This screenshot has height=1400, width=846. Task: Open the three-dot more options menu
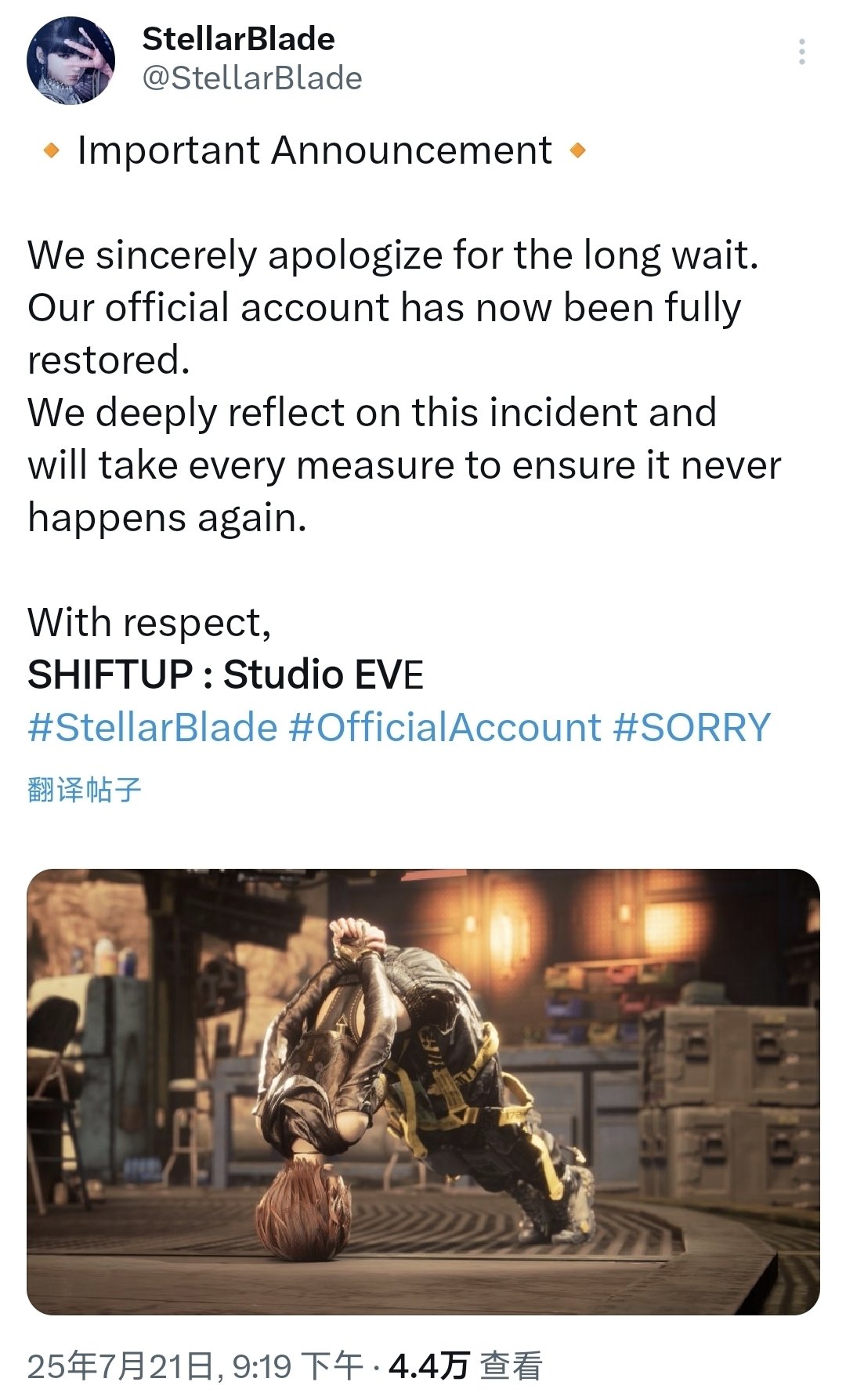point(801,52)
